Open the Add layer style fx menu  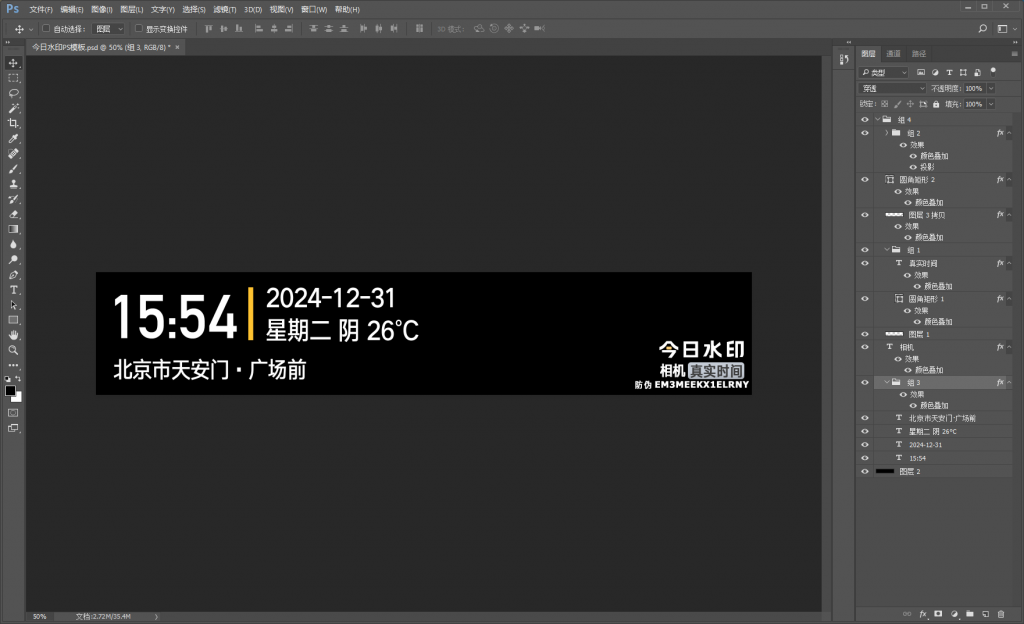(x=923, y=614)
